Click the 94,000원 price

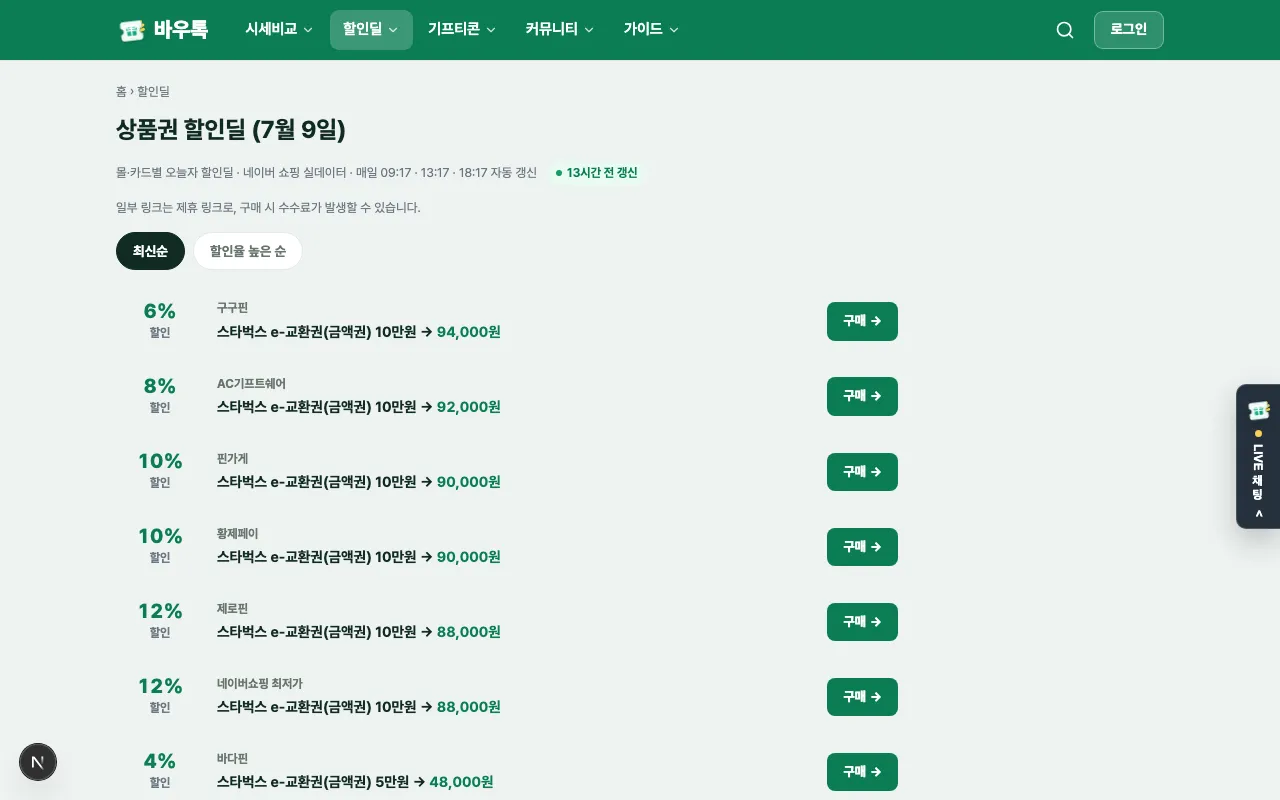tap(469, 331)
